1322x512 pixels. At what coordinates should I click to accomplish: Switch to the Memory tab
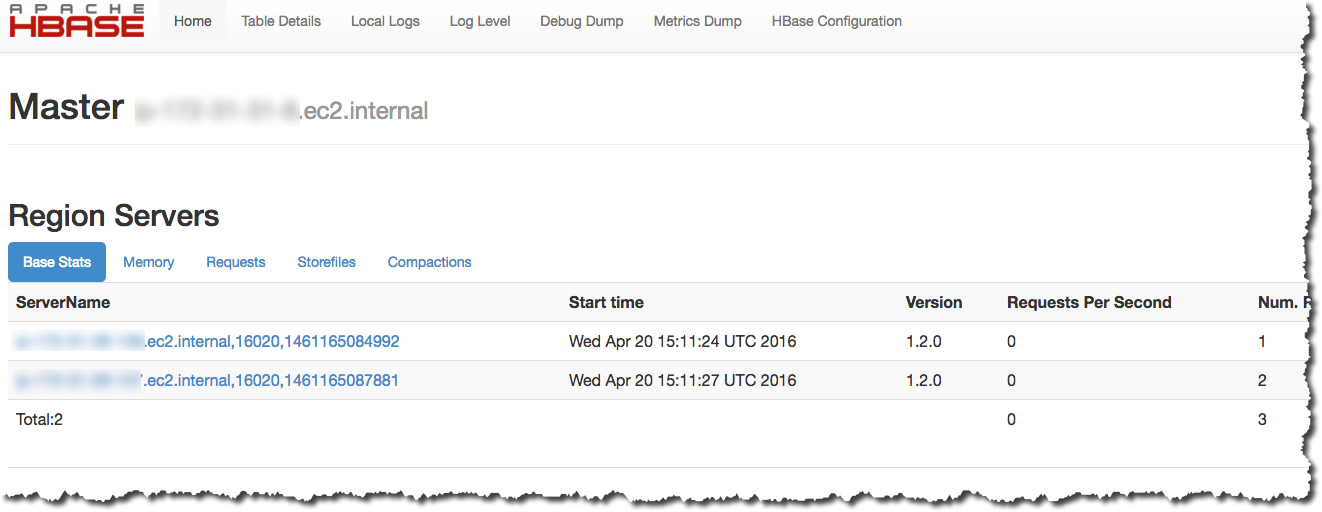click(149, 262)
